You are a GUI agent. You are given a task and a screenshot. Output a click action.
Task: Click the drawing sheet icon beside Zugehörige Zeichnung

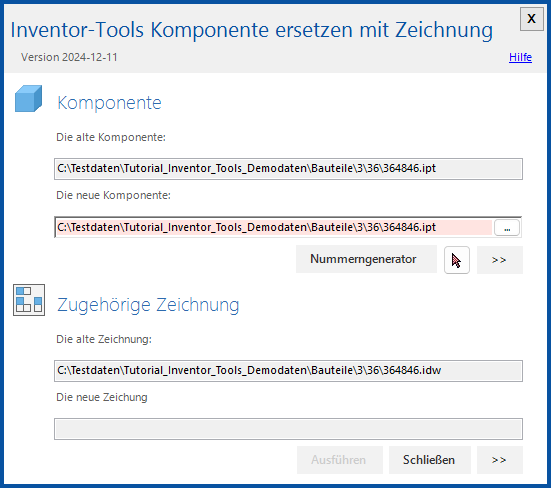[29, 300]
